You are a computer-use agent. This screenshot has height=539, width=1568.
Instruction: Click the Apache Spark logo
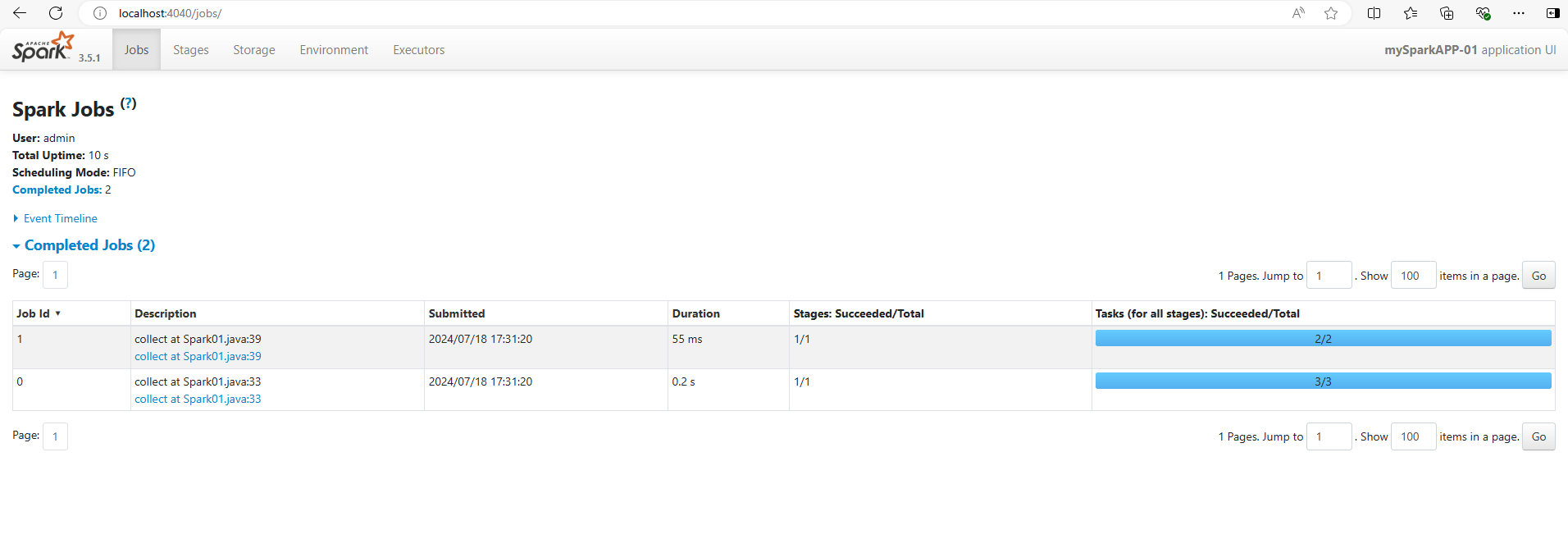43,48
